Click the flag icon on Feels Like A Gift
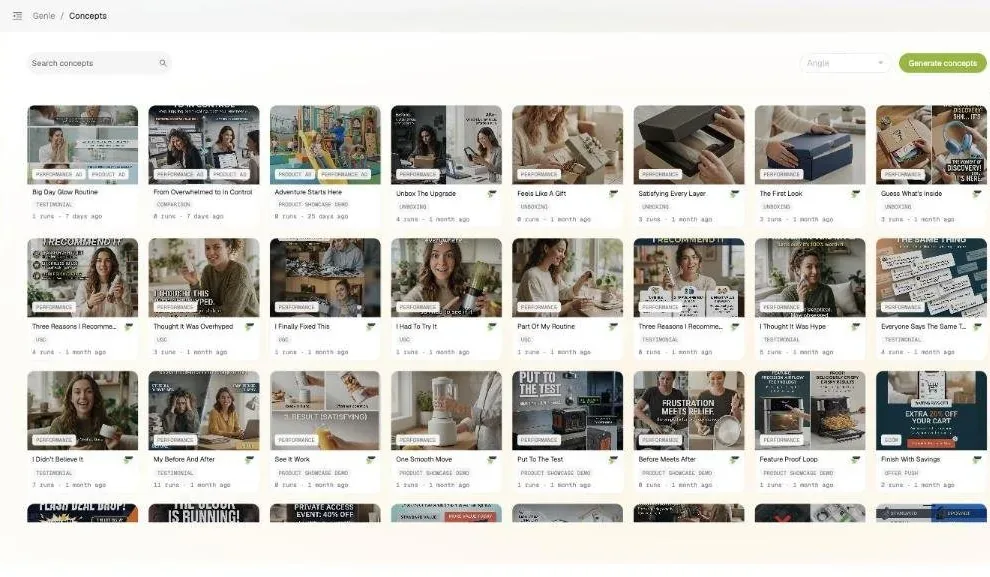Image resolution: width=990 pixels, height=577 pixels. point(613,194)
